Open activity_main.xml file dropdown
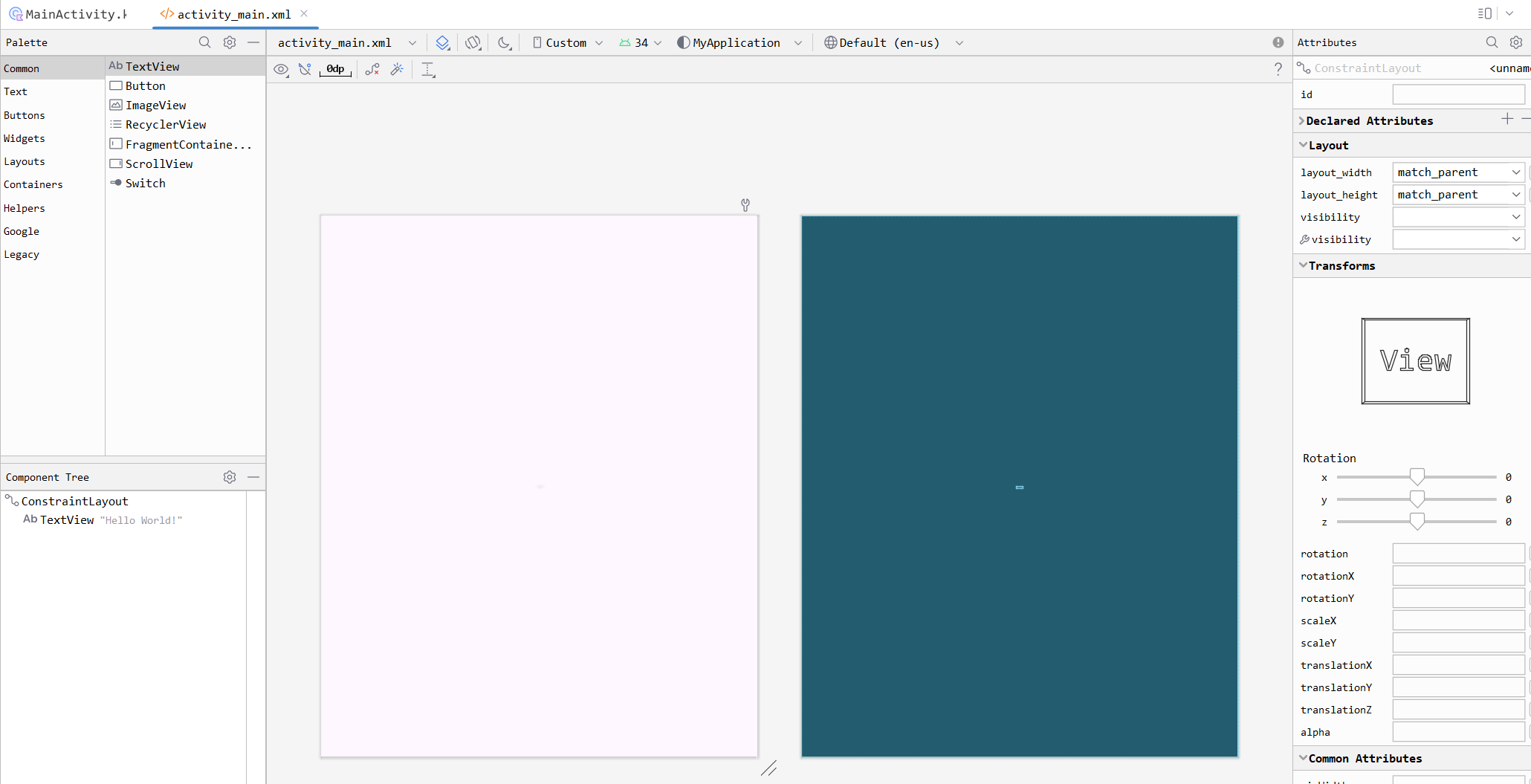 pyautogui.click(x=347, y=43)
